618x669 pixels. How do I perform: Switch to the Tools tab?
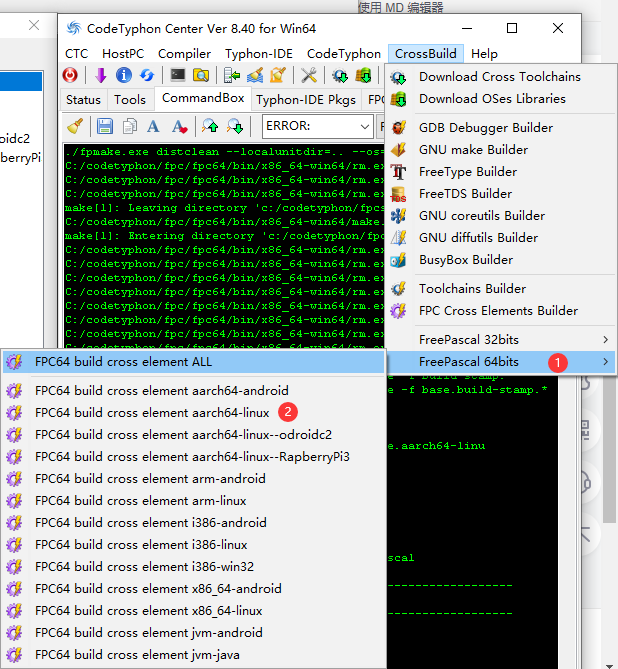click(130, 100)
